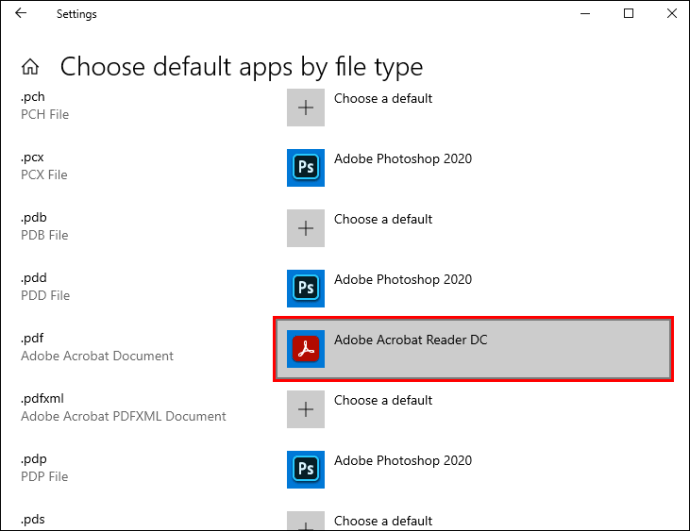
Task: Click Photoshop icon for .pdp file type
Action: pos(306,469)
